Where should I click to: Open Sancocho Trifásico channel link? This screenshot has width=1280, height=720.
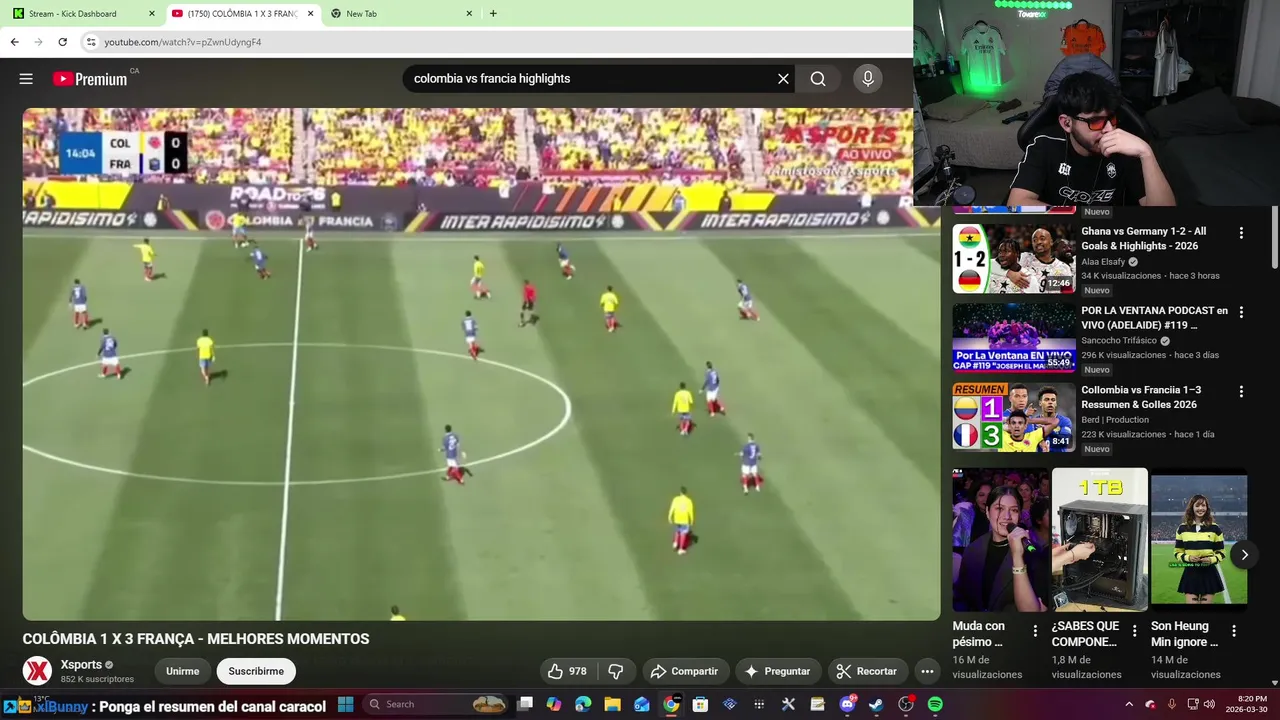point(1119,341)
